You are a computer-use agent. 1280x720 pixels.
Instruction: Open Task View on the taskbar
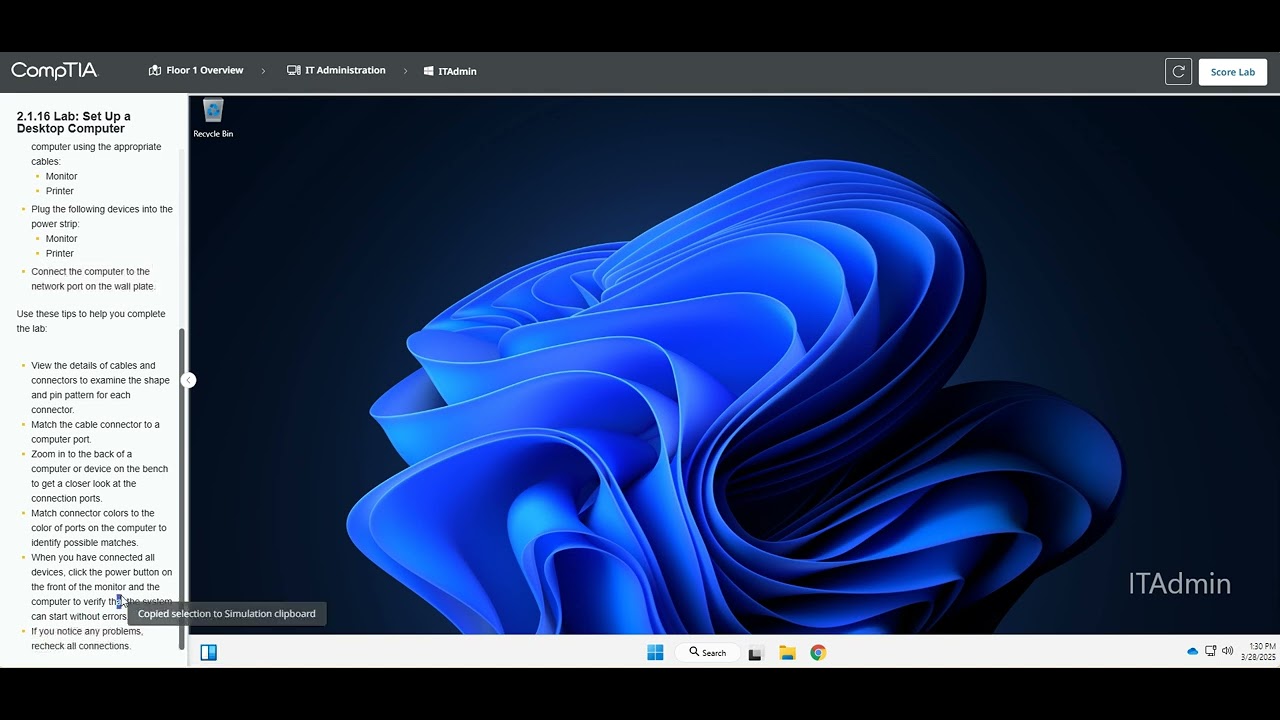point(756,653)
